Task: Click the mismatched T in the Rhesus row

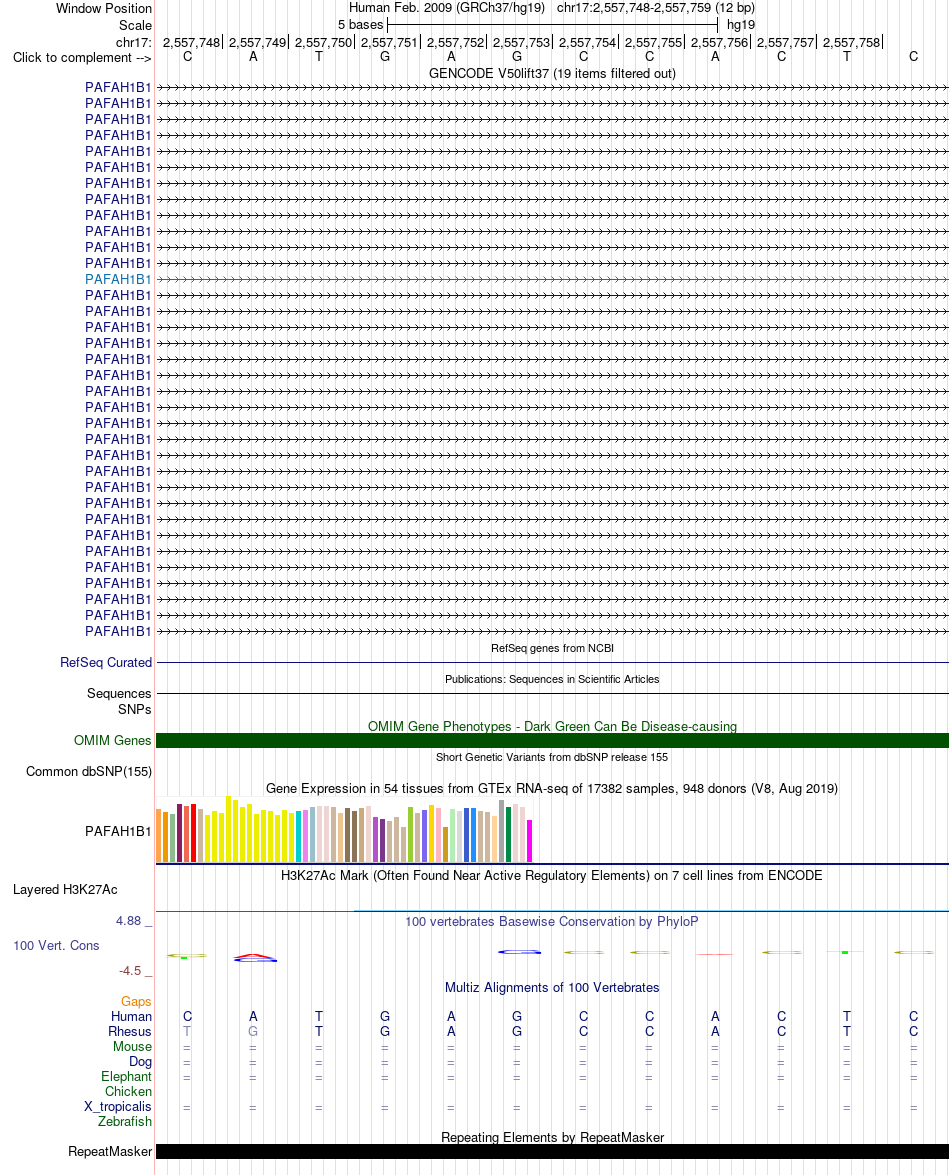Action: click(x=187, y=1032)
